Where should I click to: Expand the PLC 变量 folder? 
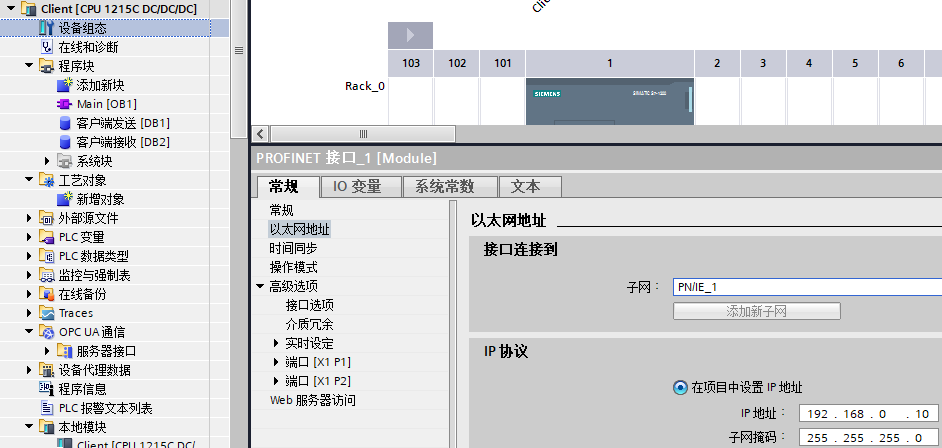coord(28,237)
